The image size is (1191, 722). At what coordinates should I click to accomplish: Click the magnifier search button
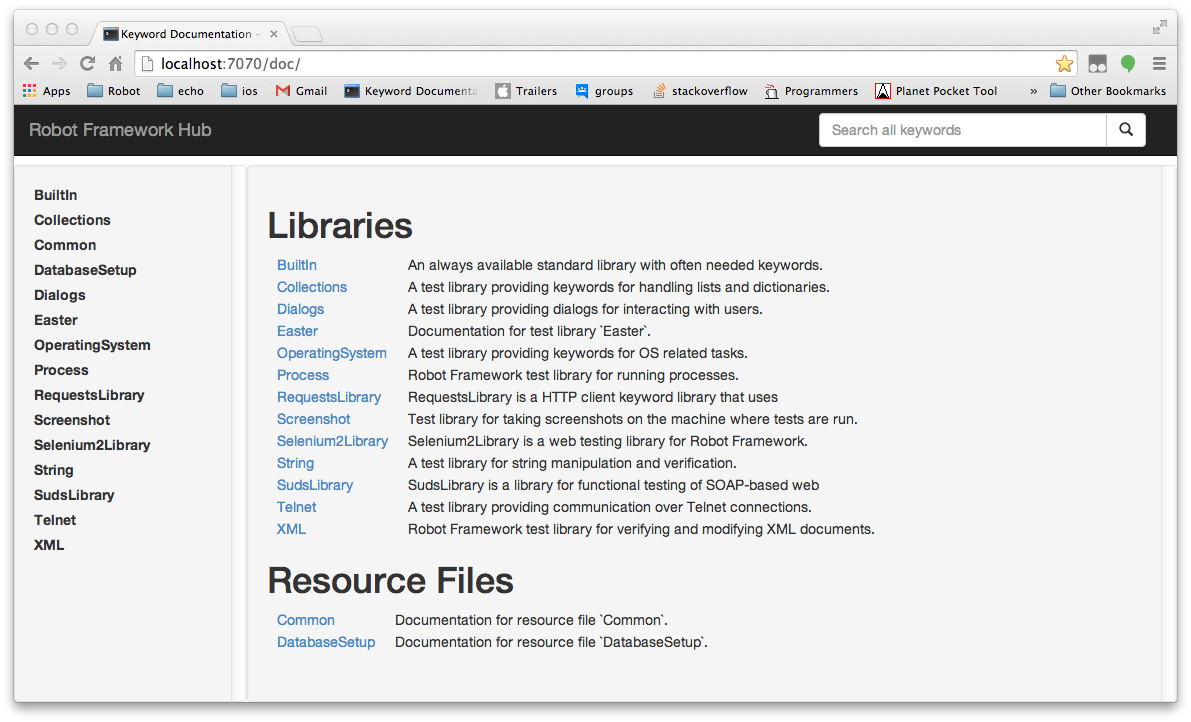[1126, 130]
